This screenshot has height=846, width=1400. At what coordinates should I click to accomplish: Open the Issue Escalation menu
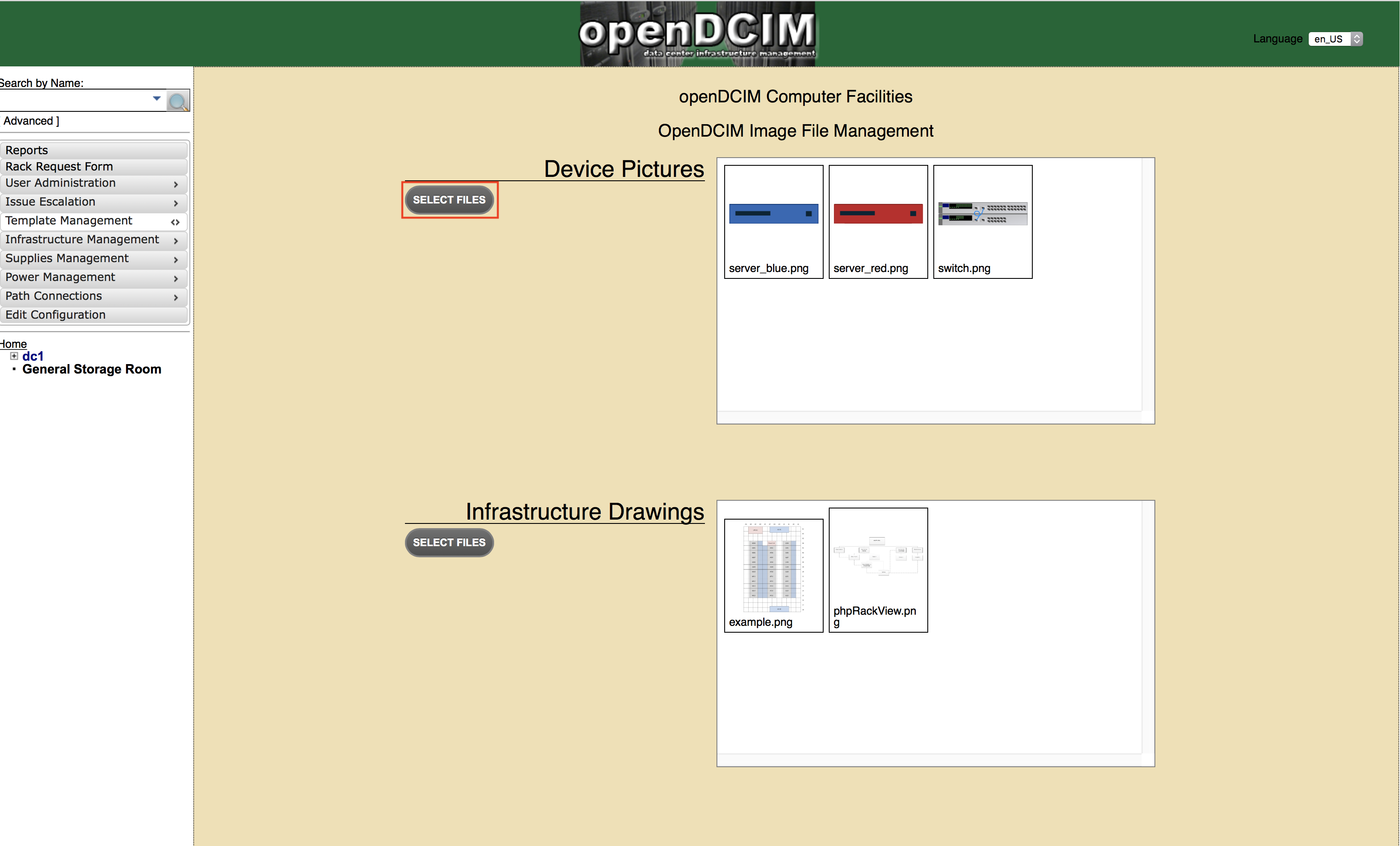point(94,202)
